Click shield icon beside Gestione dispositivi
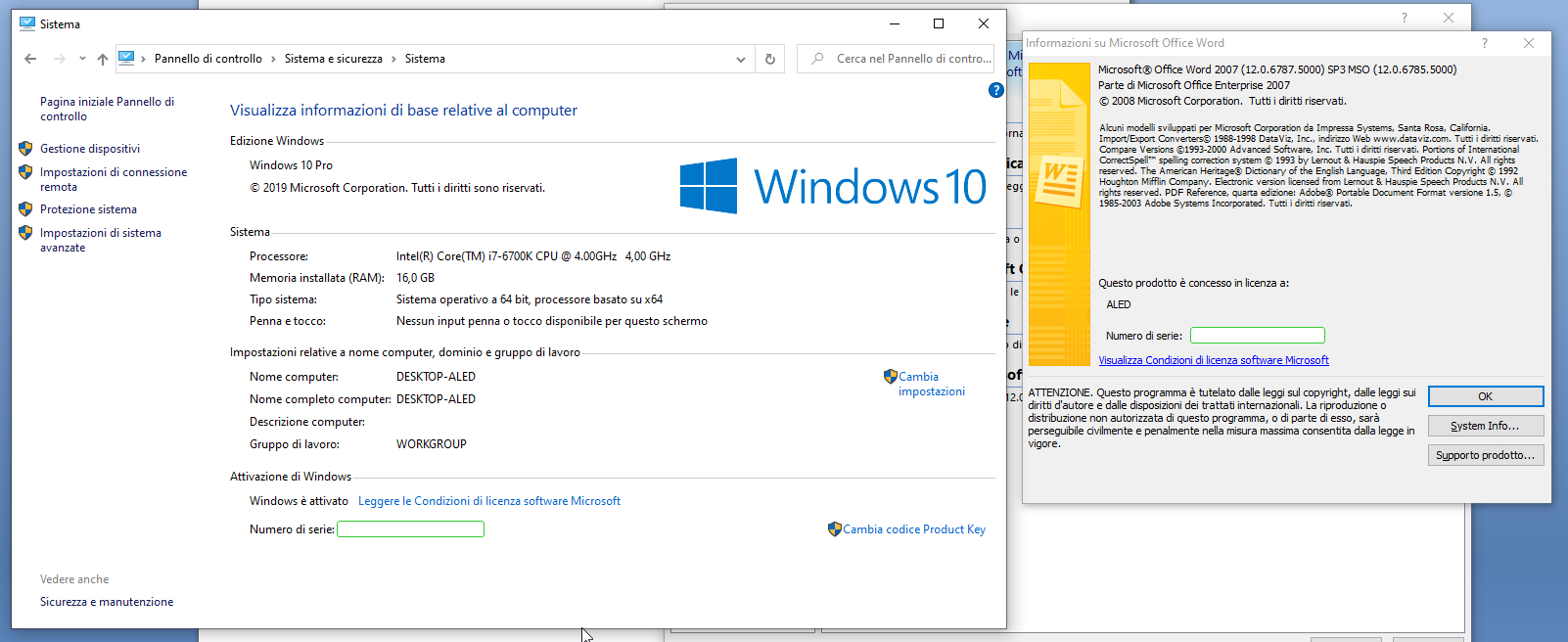The width and height of the screenshot is (1568, 642). [25, 149]
